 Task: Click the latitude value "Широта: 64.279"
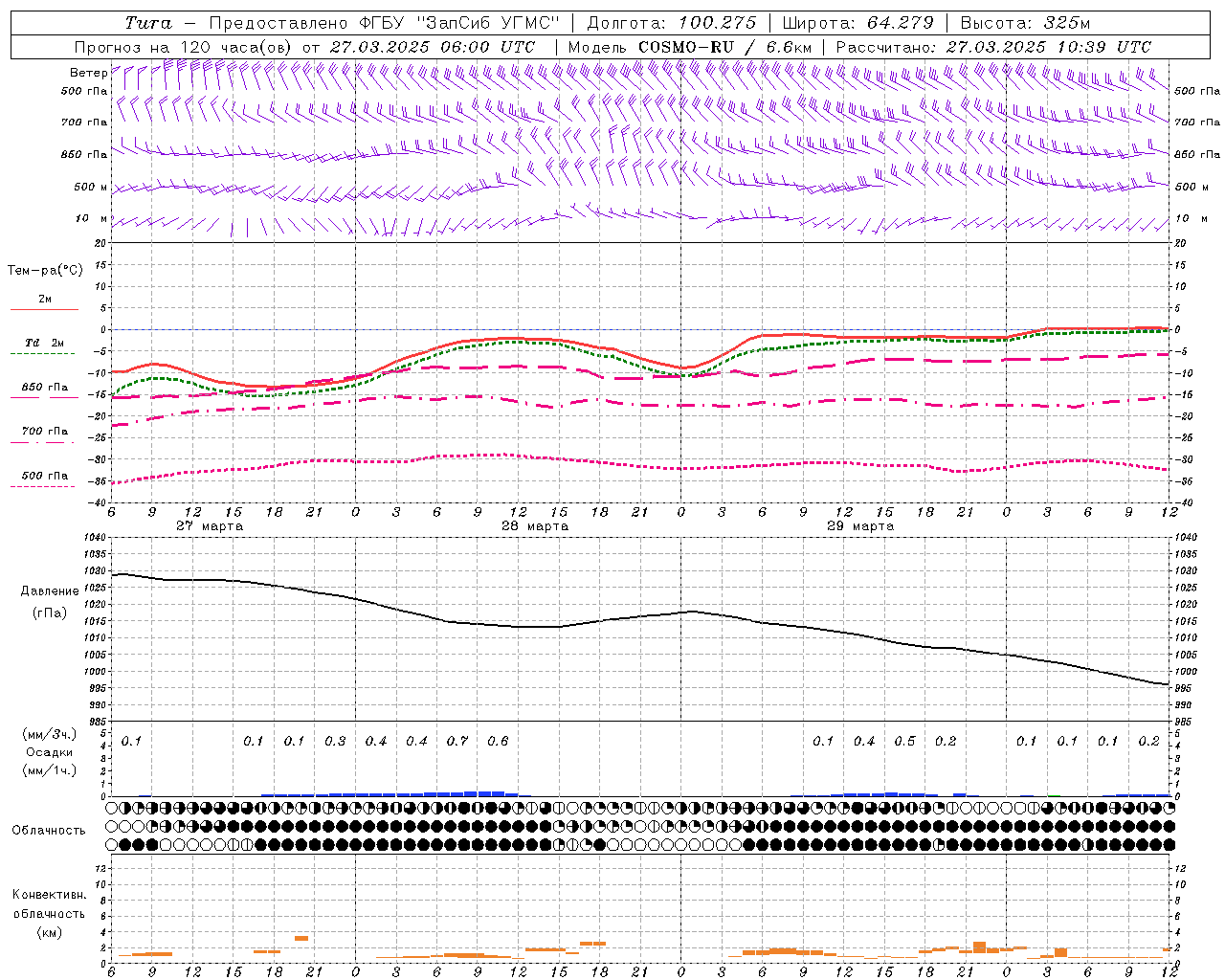(x=857, y=23)
